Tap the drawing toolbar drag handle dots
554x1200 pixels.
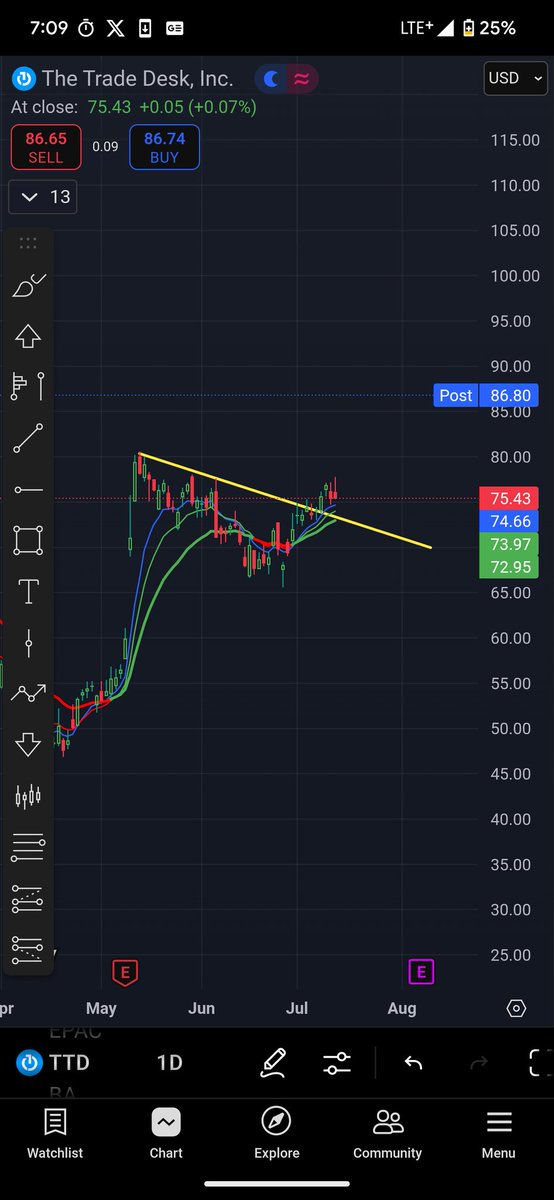(x=28, y=243)
